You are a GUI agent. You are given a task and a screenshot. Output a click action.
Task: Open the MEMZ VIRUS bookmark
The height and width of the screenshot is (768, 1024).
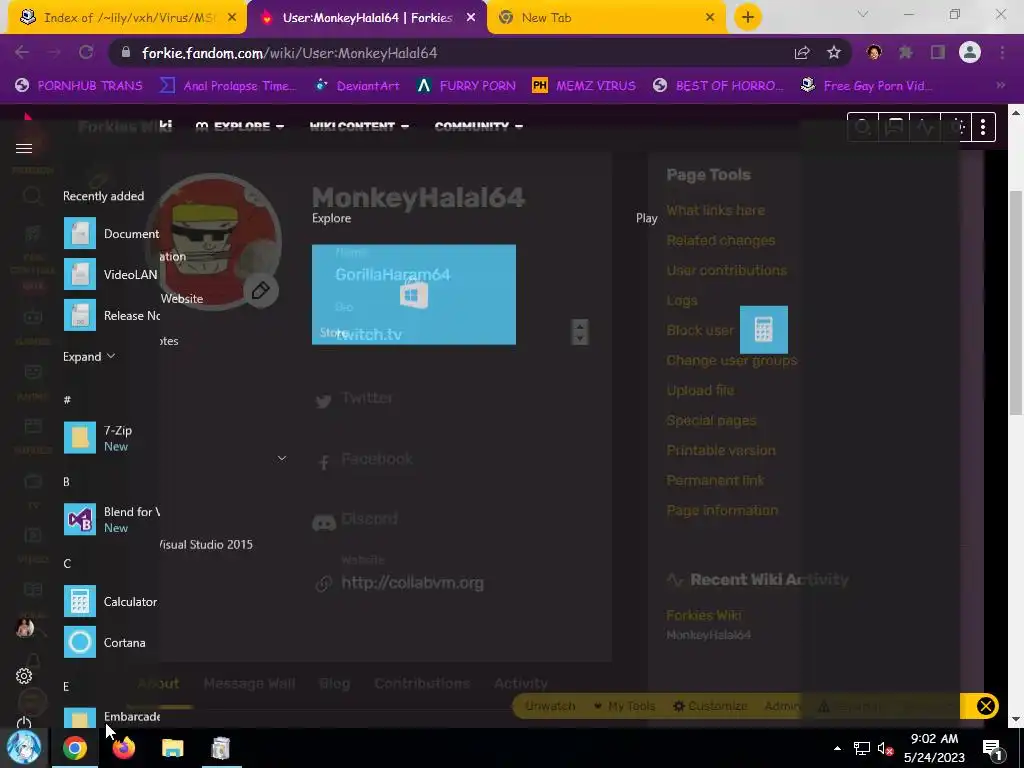584,86
